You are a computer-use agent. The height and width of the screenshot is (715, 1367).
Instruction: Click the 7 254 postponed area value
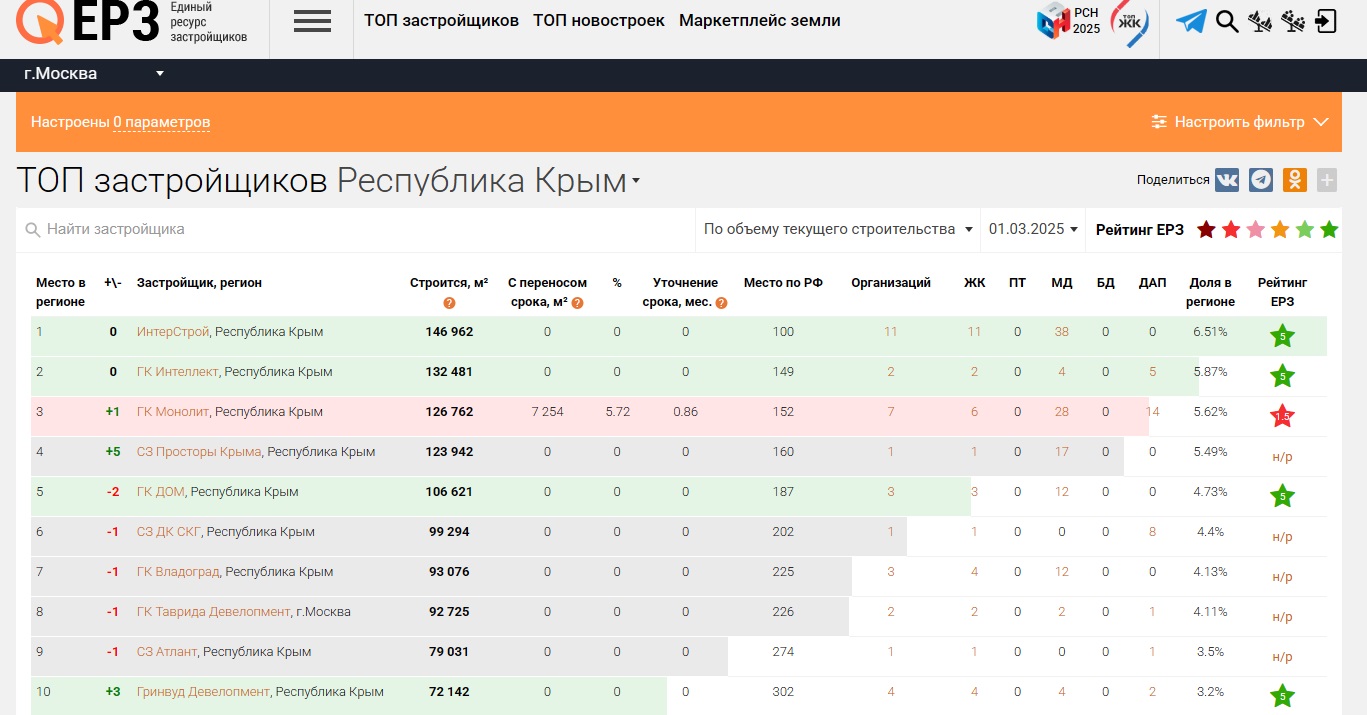[547, 412]
